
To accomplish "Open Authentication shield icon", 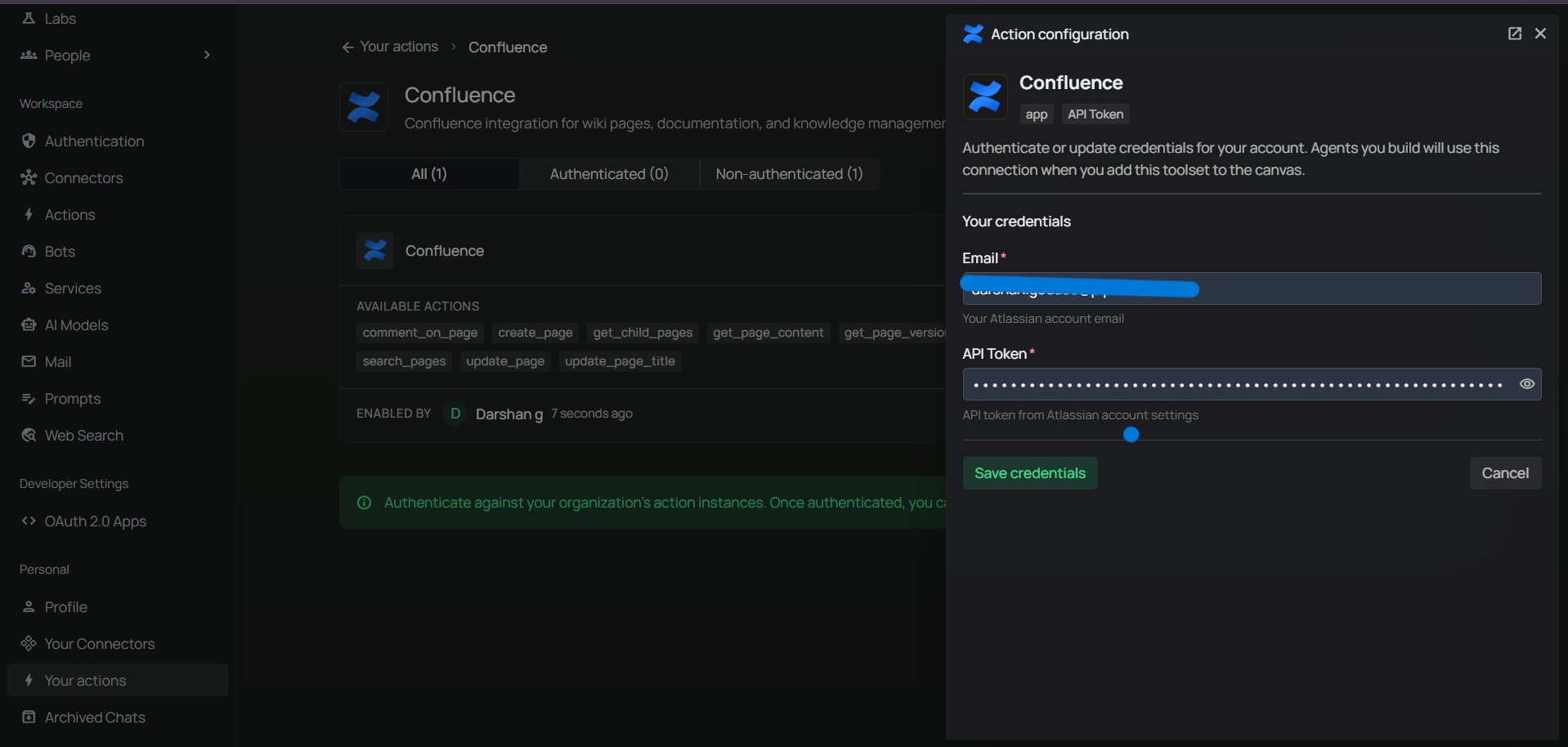I will pos(29,141).
